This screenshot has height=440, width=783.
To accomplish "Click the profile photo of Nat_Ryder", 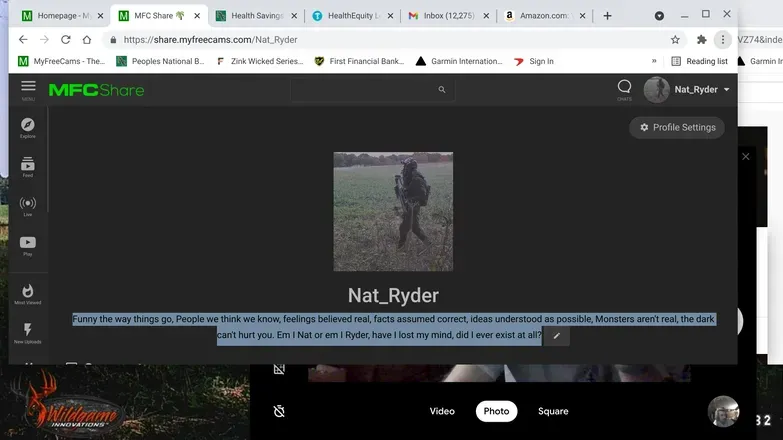I will pos(393,211).
